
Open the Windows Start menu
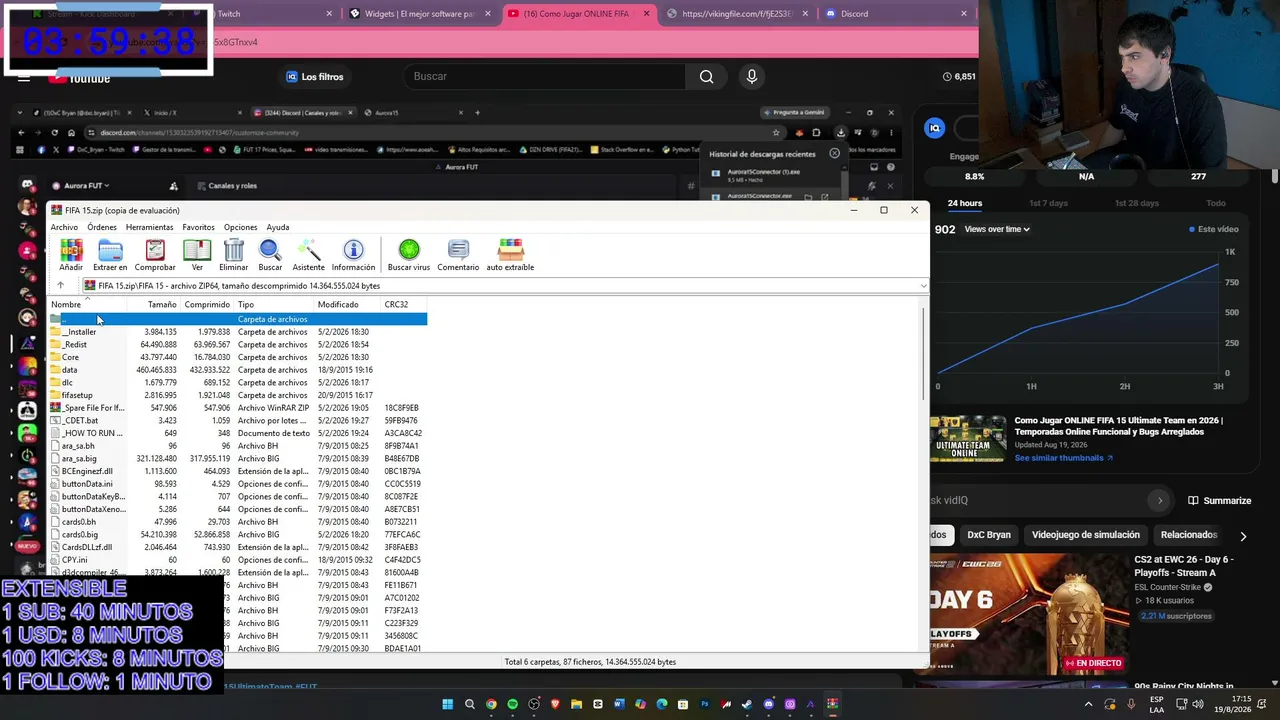click(448, 704)
